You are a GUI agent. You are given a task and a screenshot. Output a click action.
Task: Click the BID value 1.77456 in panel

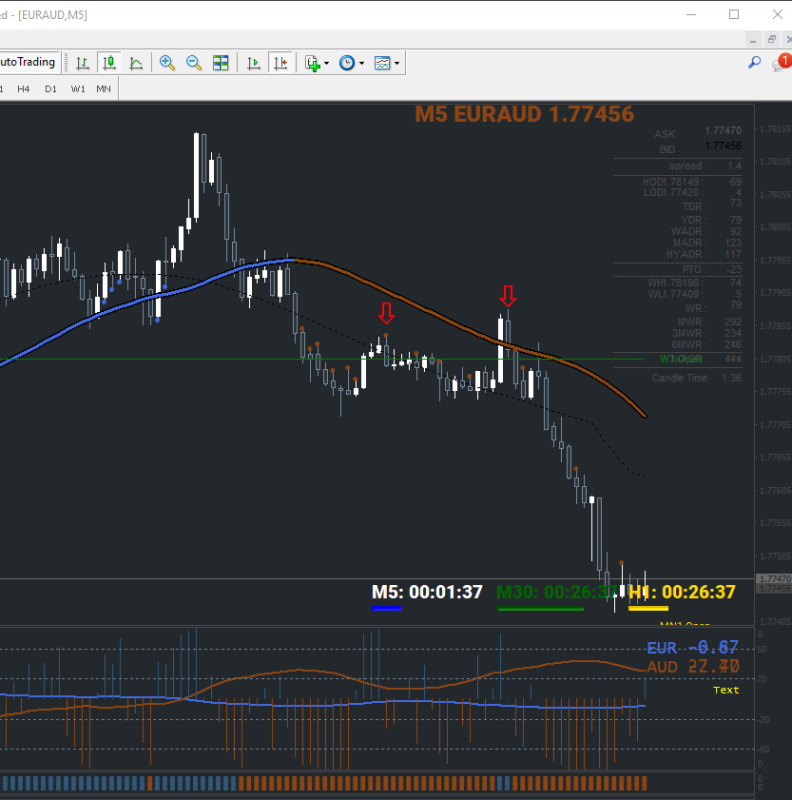(x=723, y=146)
